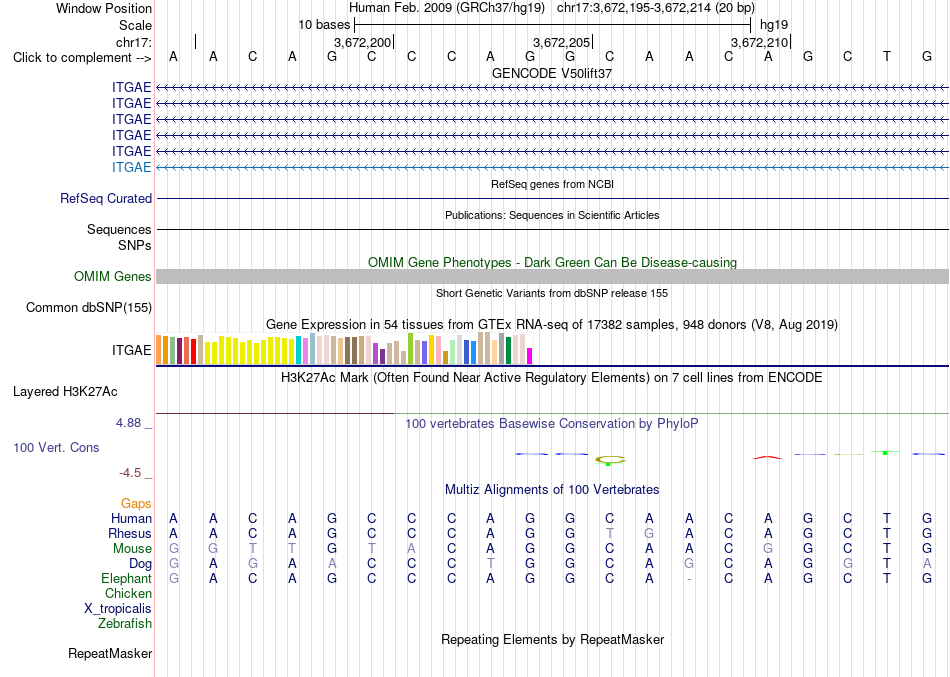
Task: Click the 'Click to complement -->' label
Action: (x=82, y=58)
